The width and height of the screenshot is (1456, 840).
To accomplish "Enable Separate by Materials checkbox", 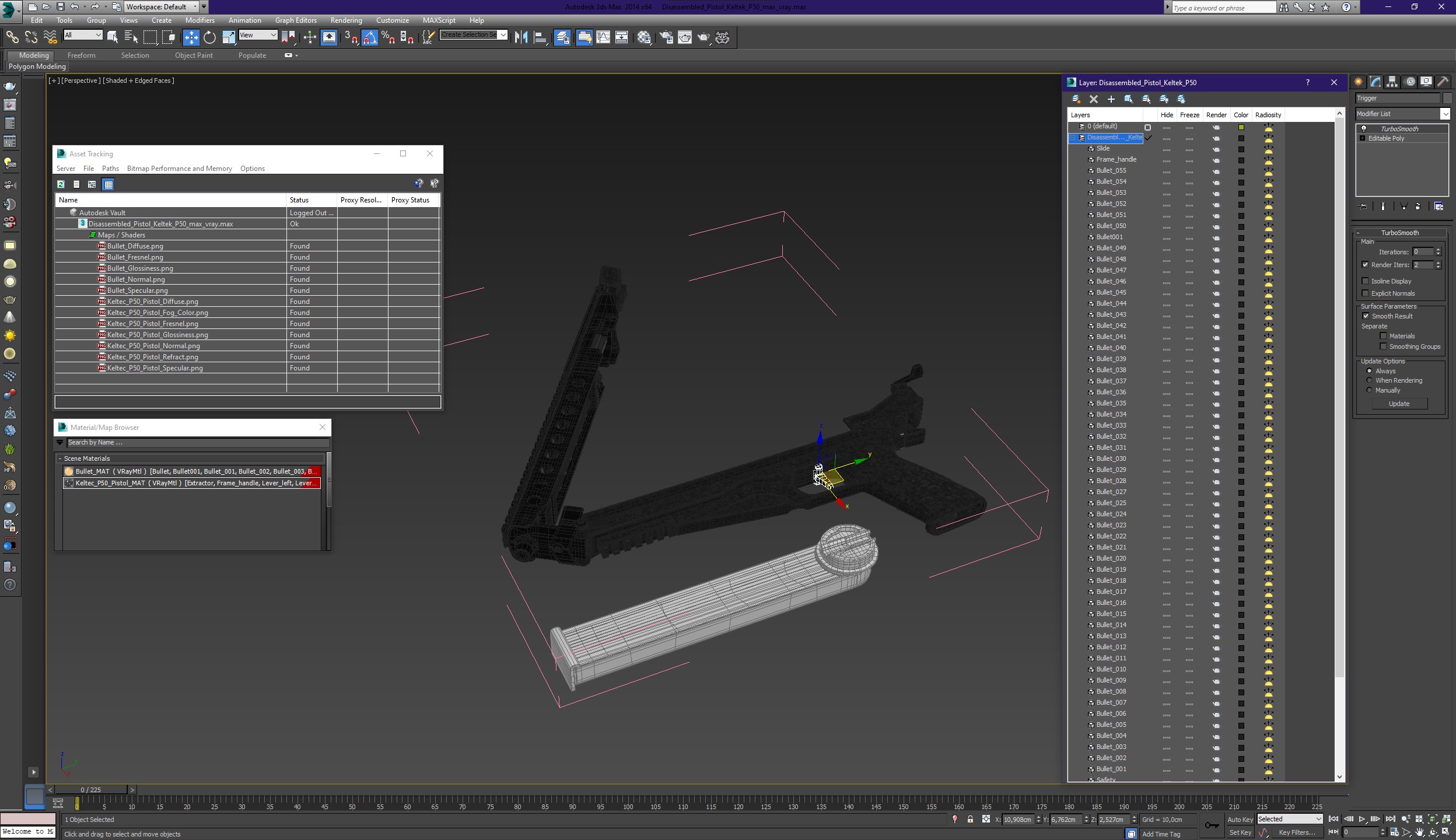I will [1383, 336].
